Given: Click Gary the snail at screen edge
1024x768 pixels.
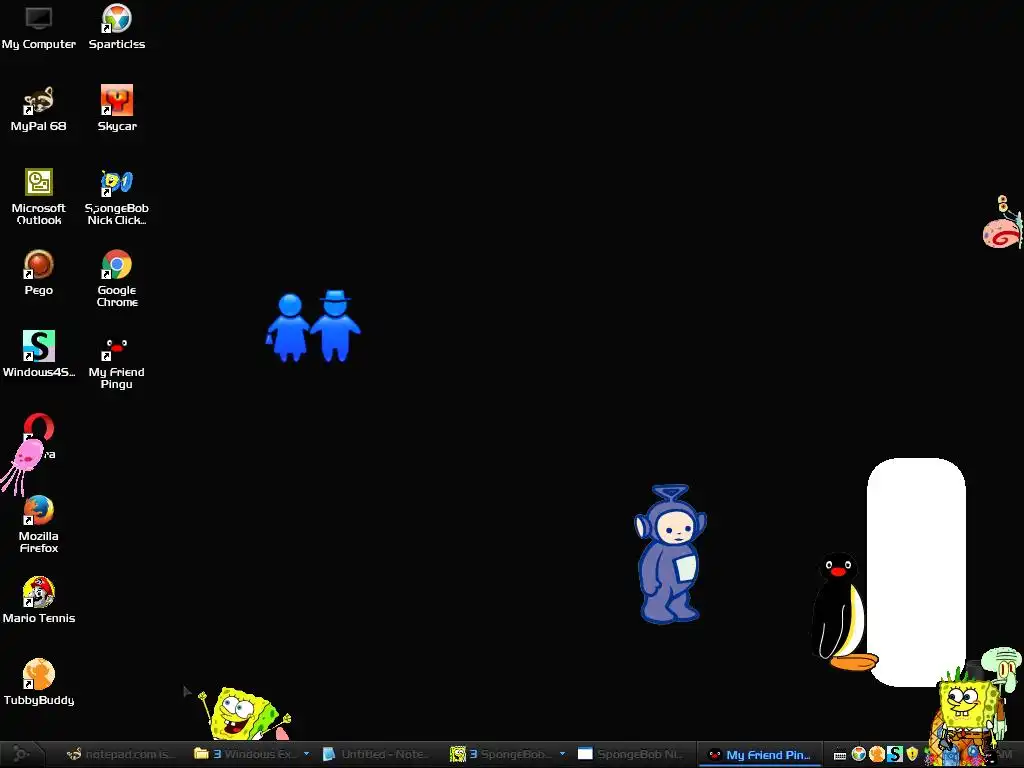Looking at the screenshot, I should click(1003, 222).
